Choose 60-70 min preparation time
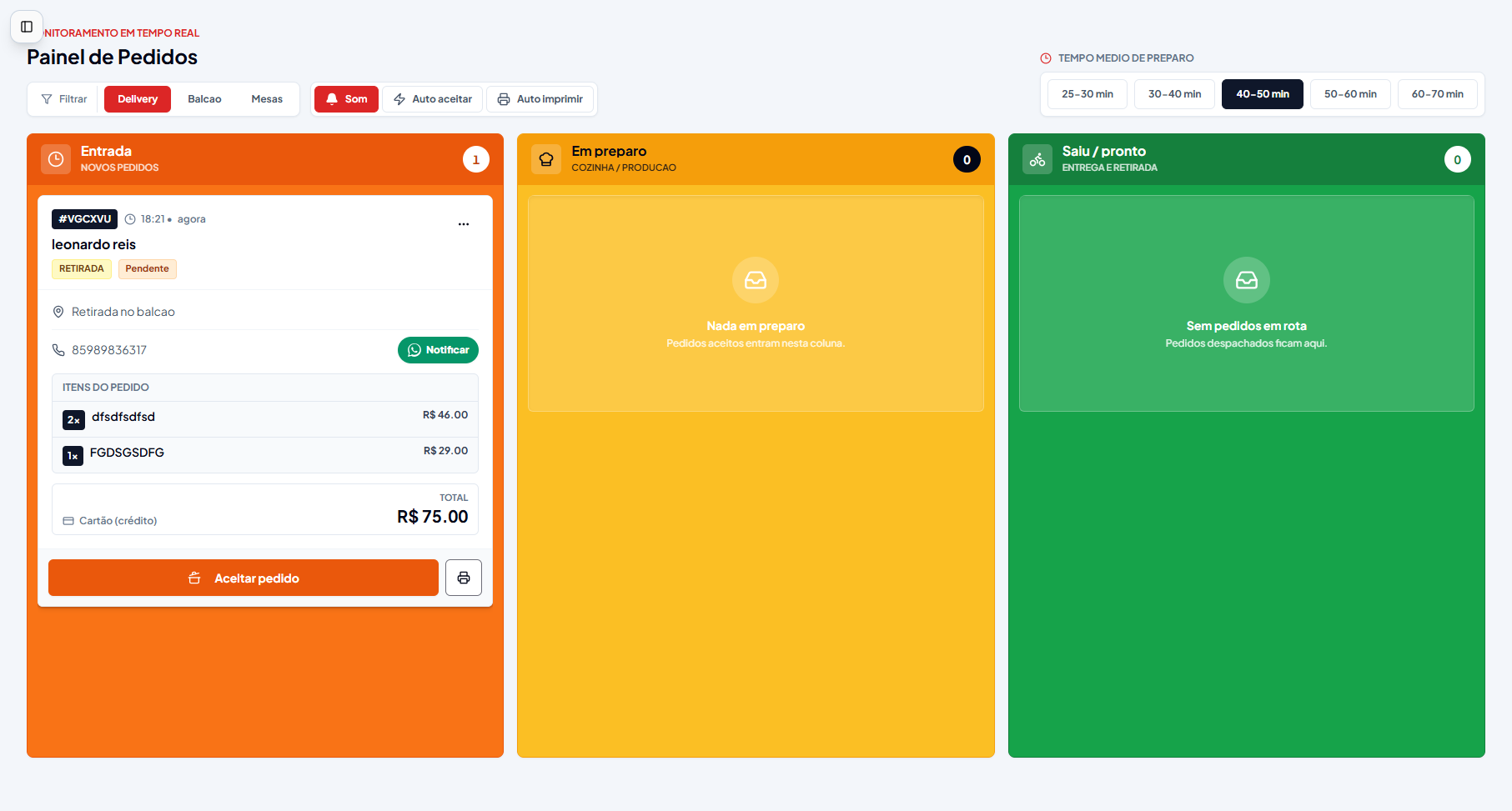This screenshot has width=1512, height=811. coord(1438,94)
